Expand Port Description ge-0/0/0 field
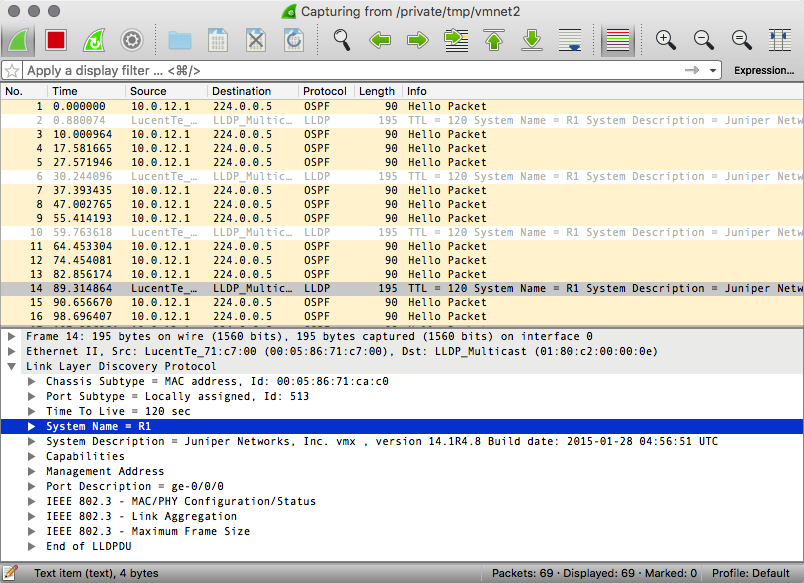The width and height of the screenshot is (804, 583). [x=31, y=486]
